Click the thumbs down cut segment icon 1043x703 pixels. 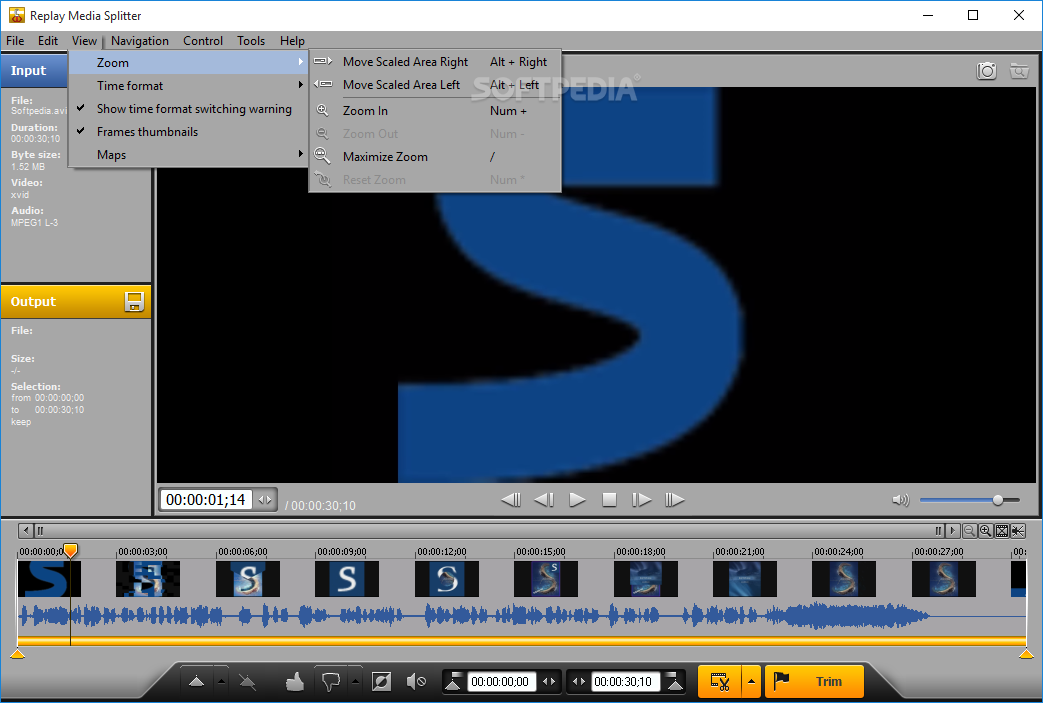pos(331,681)
